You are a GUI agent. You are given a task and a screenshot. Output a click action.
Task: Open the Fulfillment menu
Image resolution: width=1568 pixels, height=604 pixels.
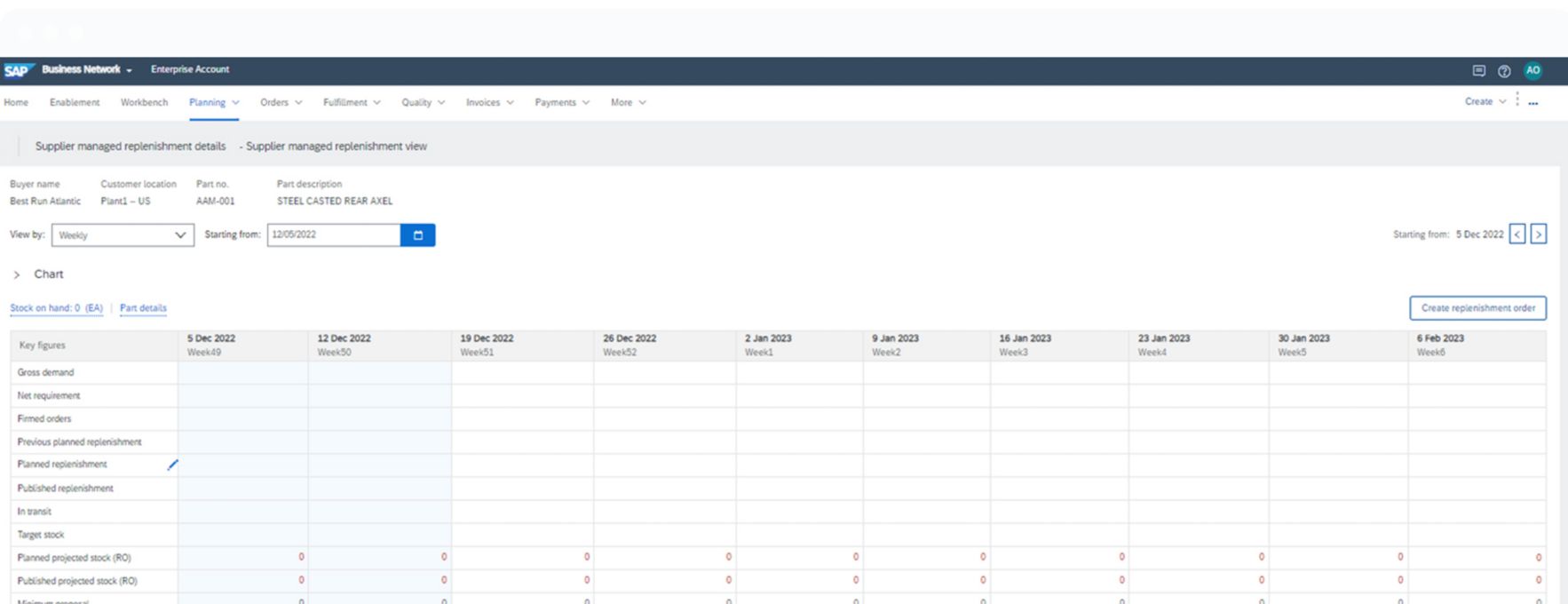pos(352,102)
